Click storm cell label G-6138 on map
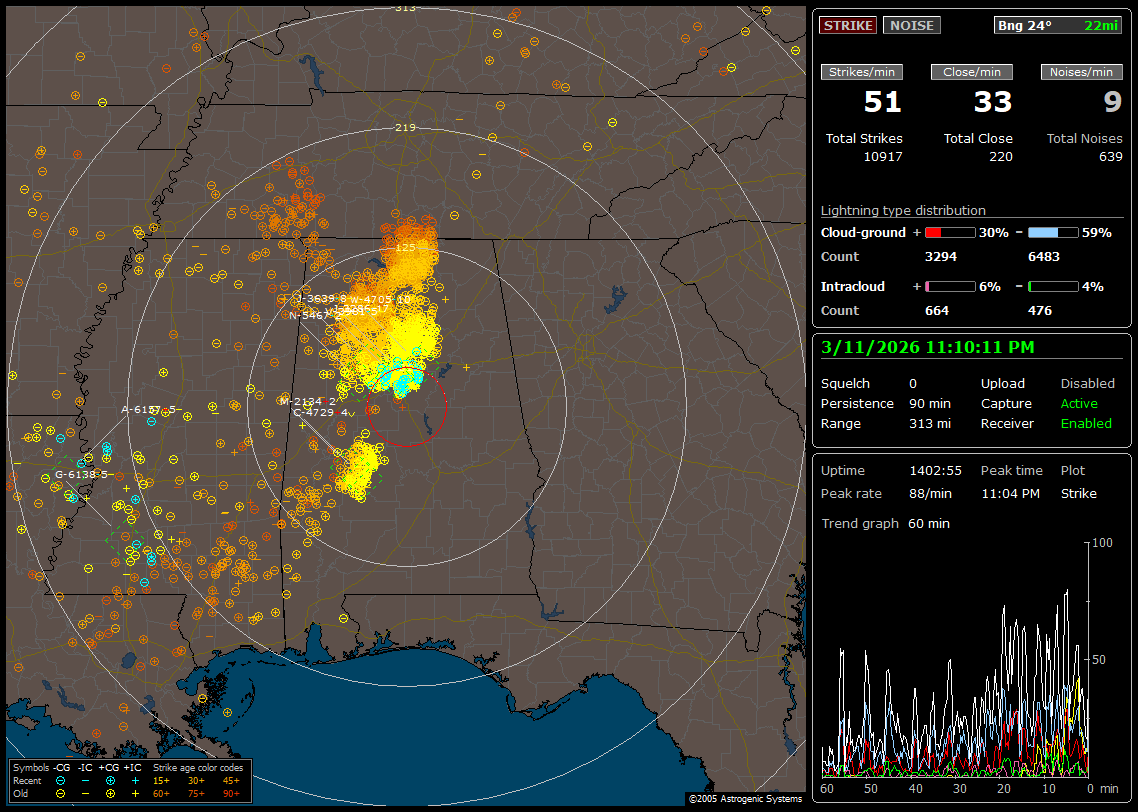The width and height of the screenshot is (1138, 812). [x=81, y=474]
